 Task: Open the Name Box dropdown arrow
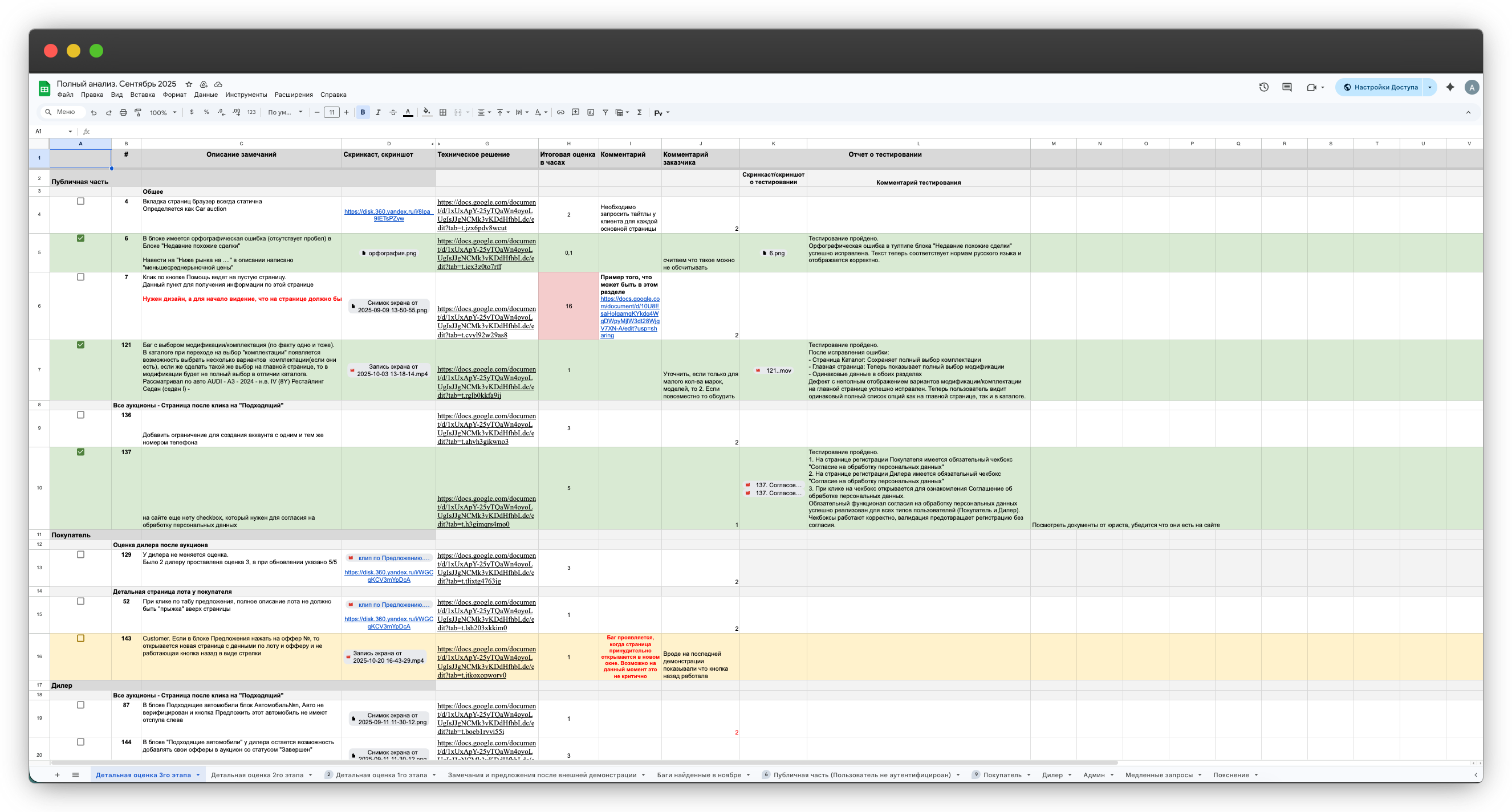(71, 132)
